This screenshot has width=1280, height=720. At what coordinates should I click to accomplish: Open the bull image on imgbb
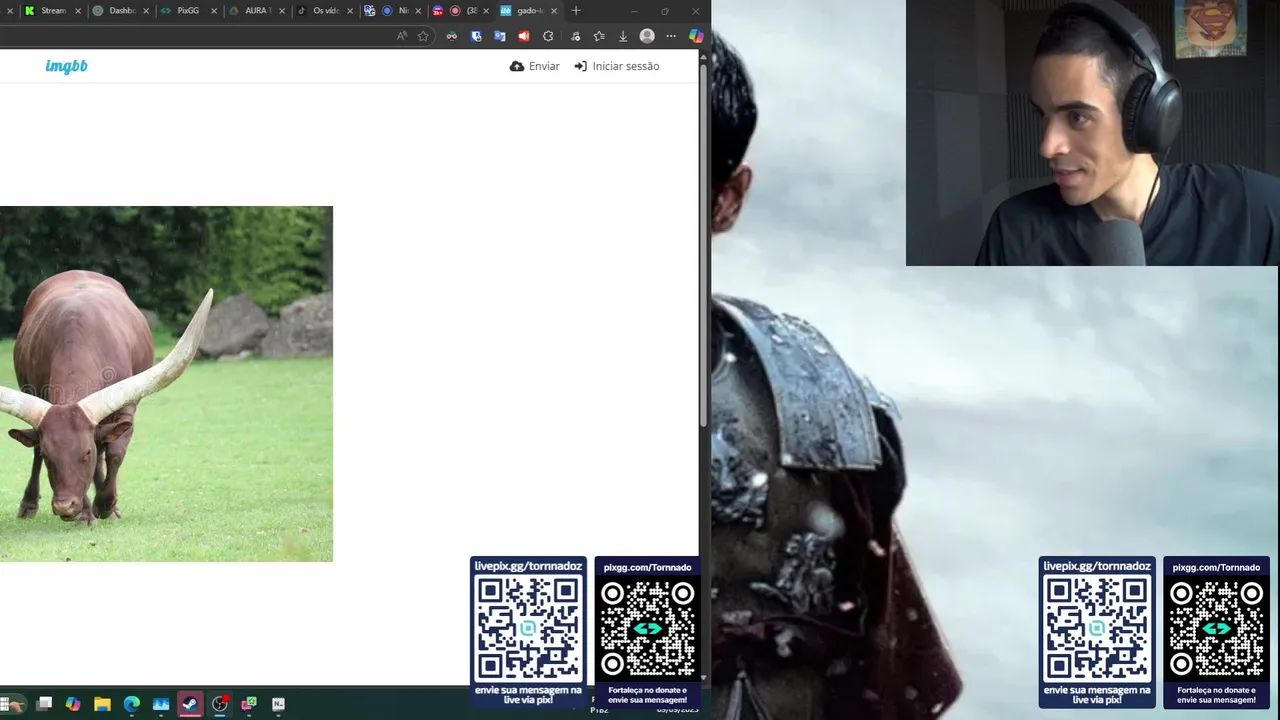point(166,384)
